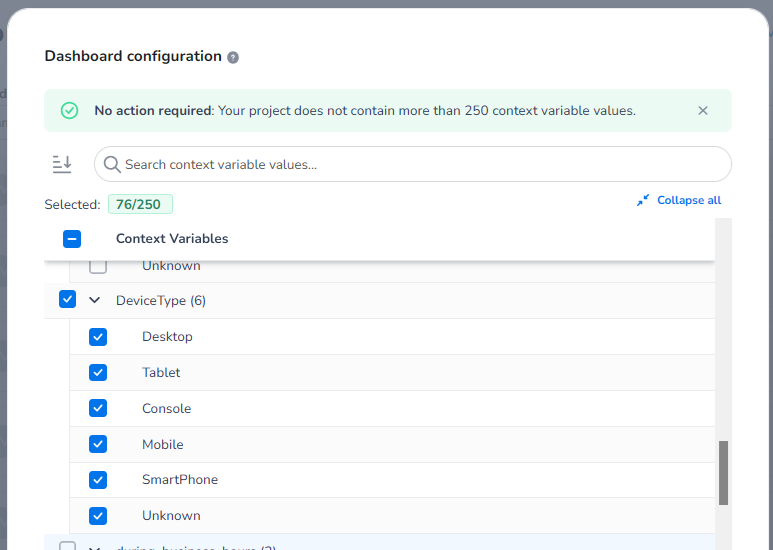Image resolution: width=773 pixels, height=550 pixels.
Task: Click the magnifier search icon
Action: click(x=112, y=164)
